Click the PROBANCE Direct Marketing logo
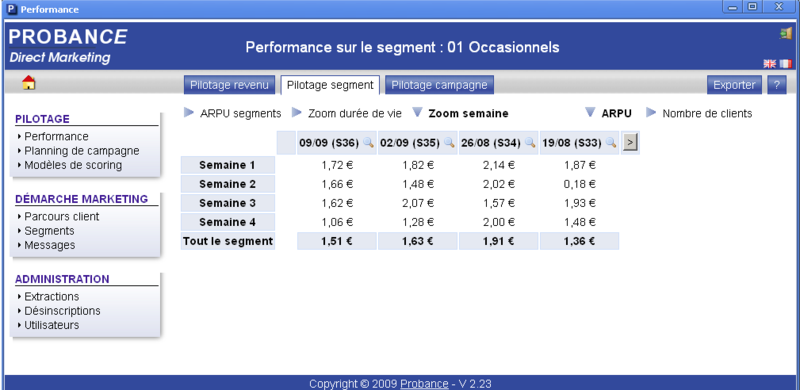Screen dimensions: 800x390 pyautogui.click(x=68, y=46)
